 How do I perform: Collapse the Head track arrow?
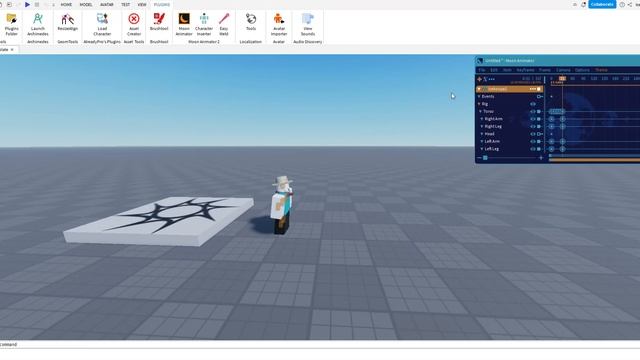[x=482, y=134]
